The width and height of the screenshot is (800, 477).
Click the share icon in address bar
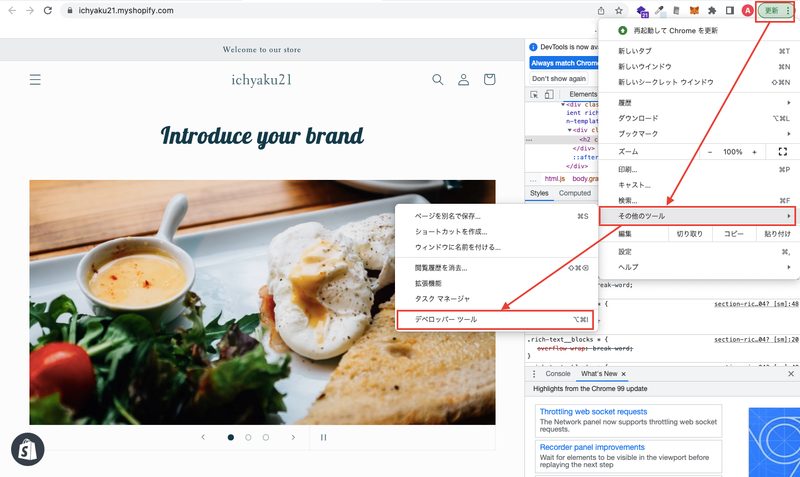[x=601, y=10]
